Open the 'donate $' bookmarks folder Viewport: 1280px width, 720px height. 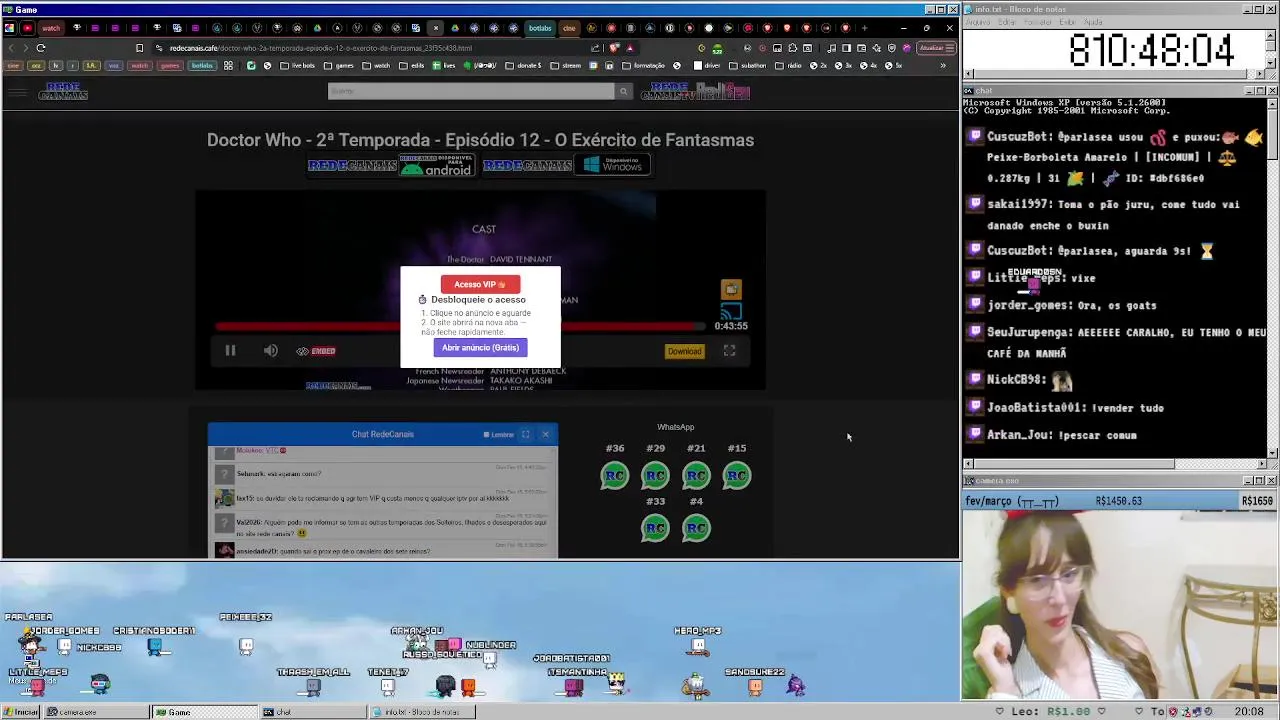click(523, 66)
